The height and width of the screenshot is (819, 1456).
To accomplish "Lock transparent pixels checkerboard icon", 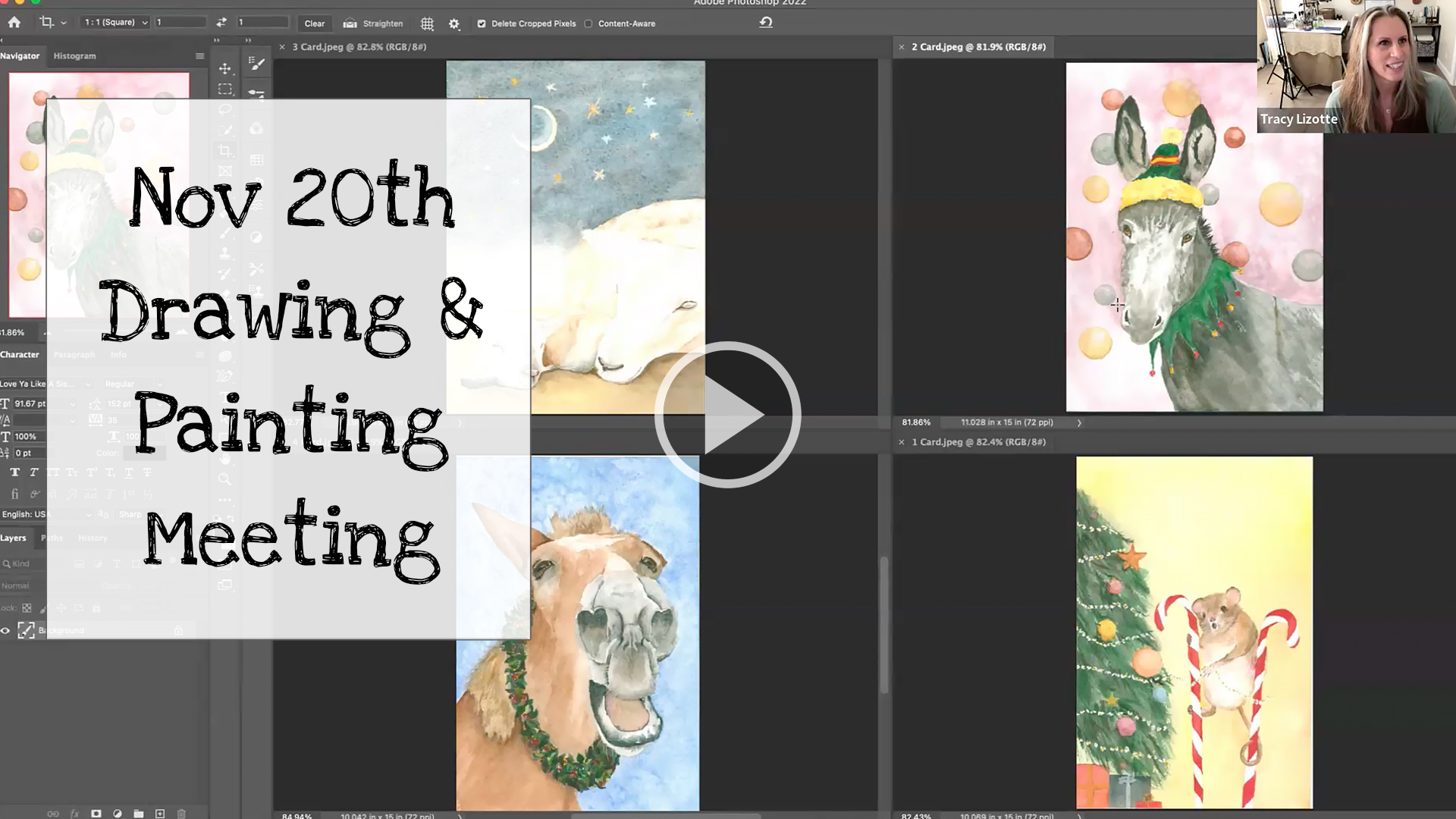I will tap(27, 608).
